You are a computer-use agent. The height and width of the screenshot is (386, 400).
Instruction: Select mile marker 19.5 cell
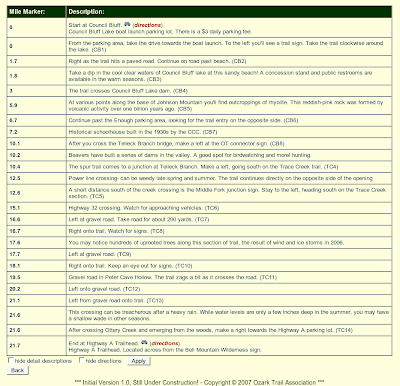[x=36, y=277]
